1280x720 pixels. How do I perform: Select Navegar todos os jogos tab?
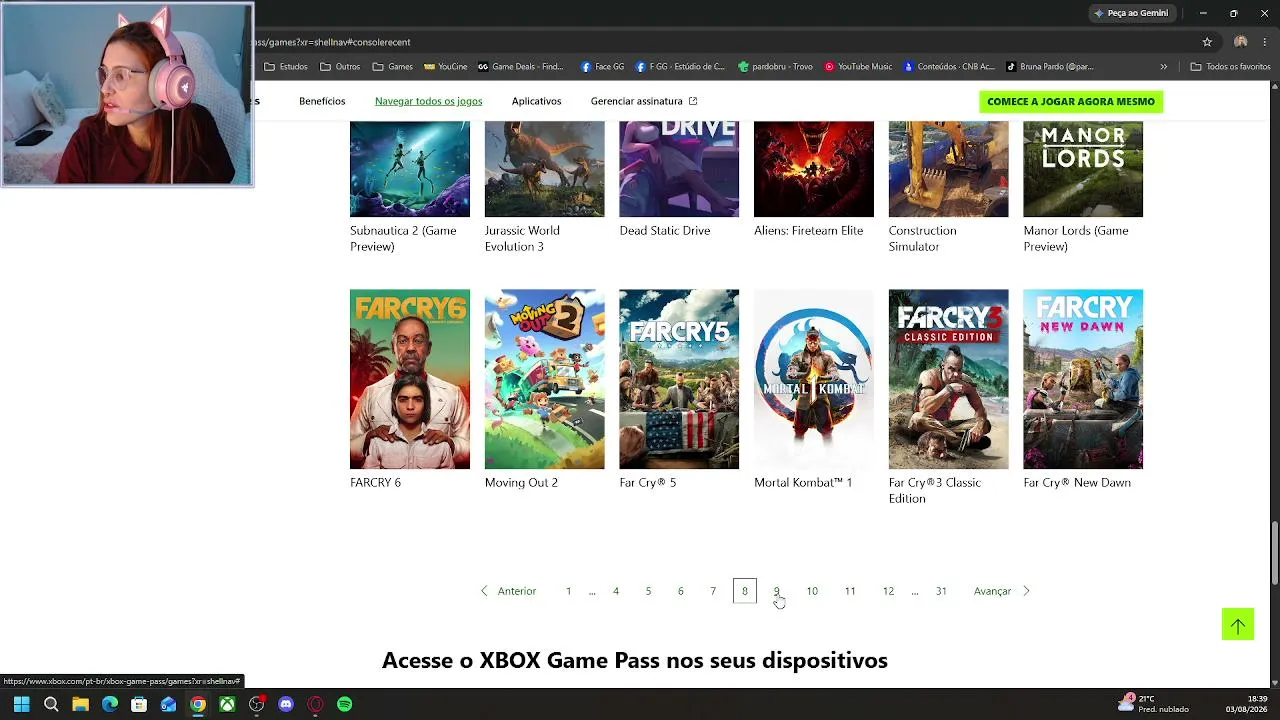click(x=428, y=101)
